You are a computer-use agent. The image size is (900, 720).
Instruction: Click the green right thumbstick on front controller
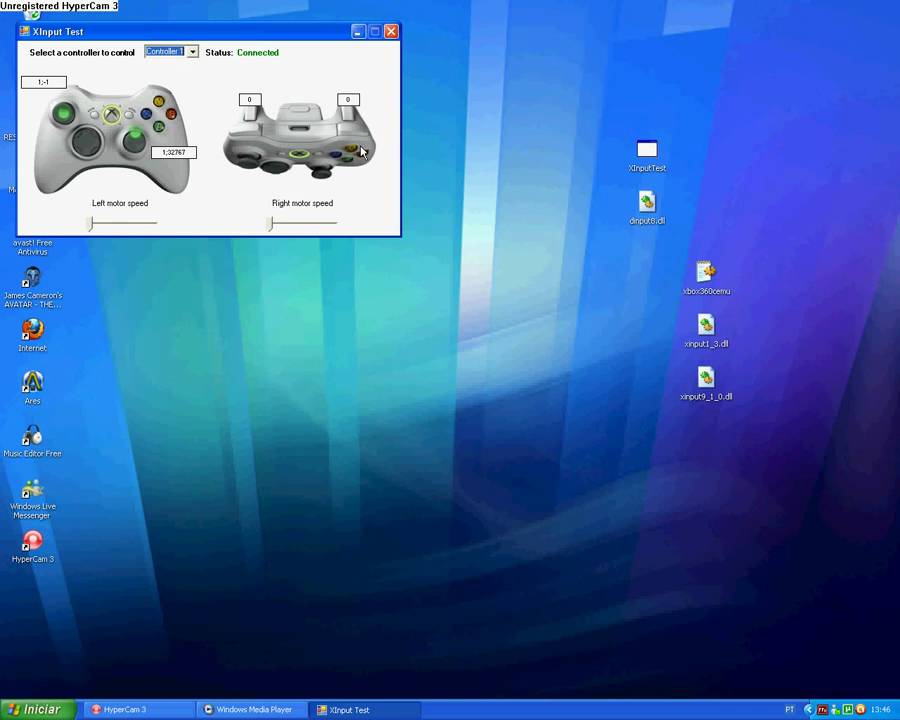point(135,140)
